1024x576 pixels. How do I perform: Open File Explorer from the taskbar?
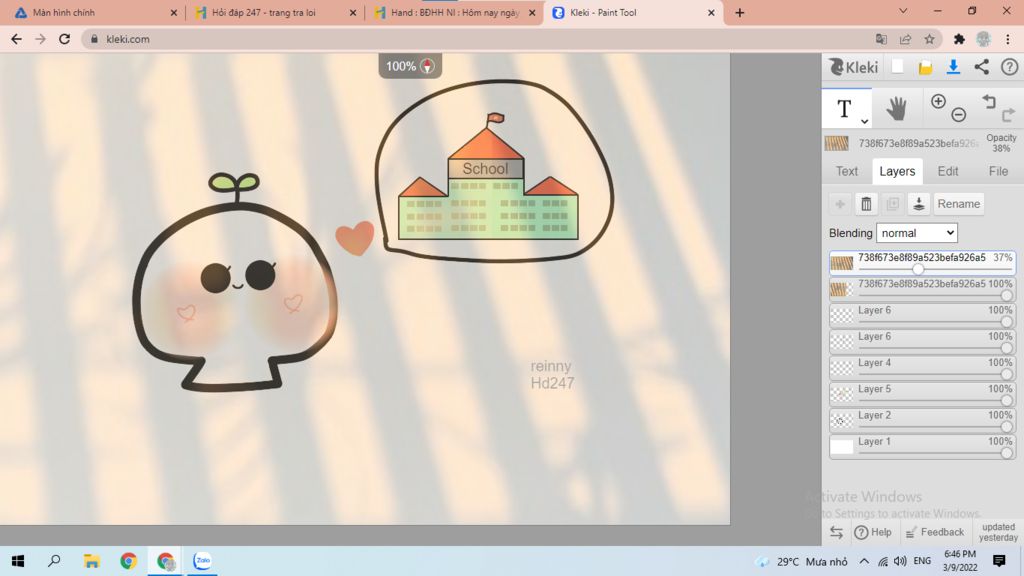91,561
